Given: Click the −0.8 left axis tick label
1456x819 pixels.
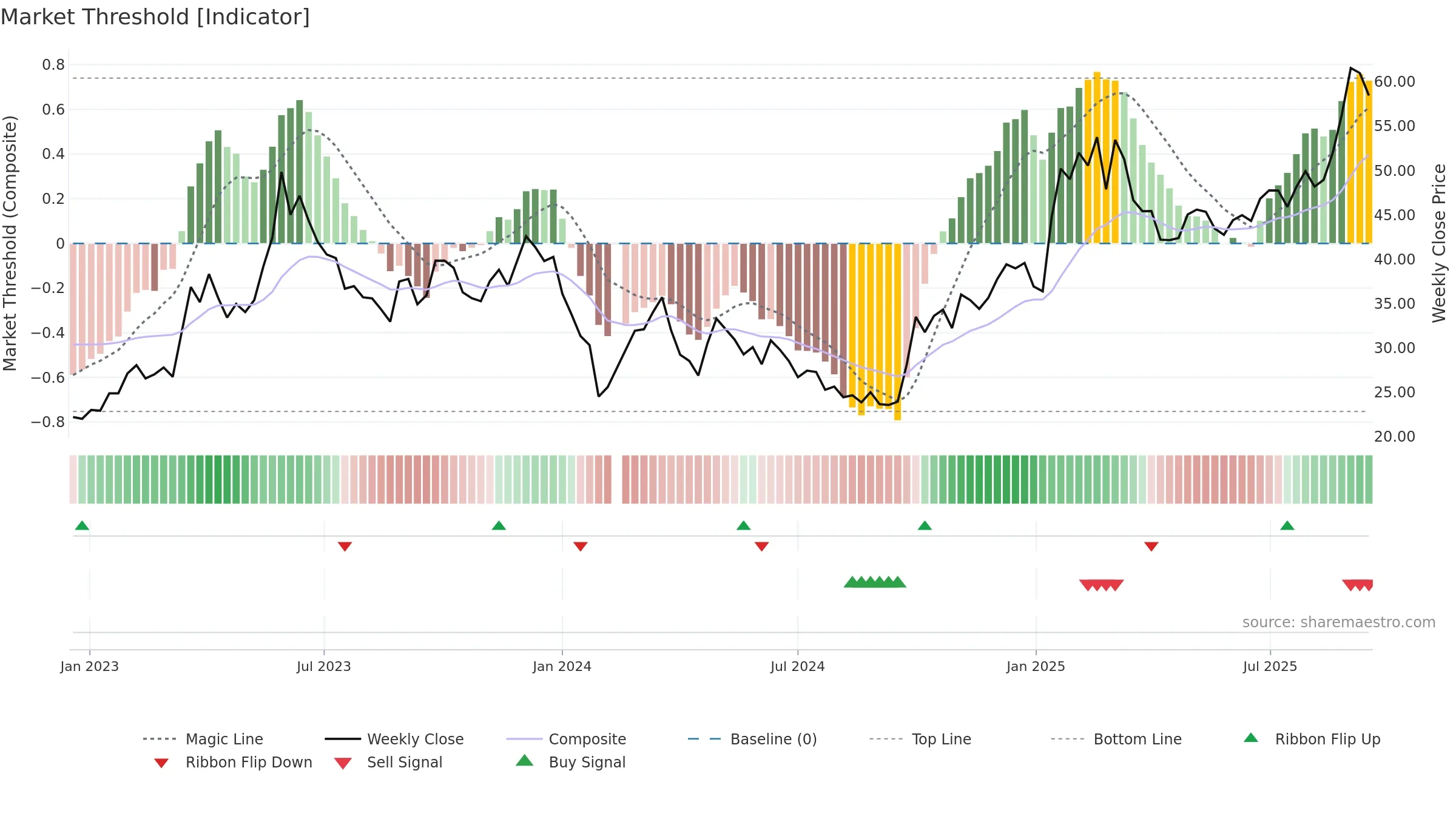Looking at the screenshot, I should pos(48,422).
